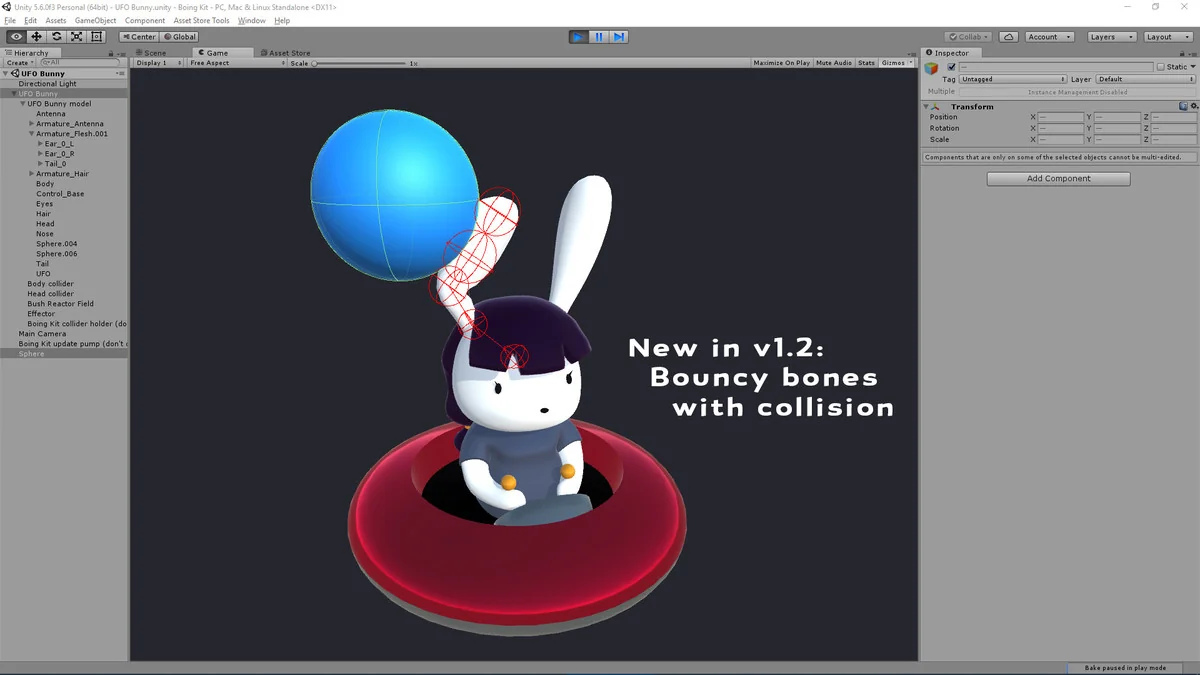Select the Scale tool
1200x675 pixels.
pyautogui.click(x=76, y=37)
